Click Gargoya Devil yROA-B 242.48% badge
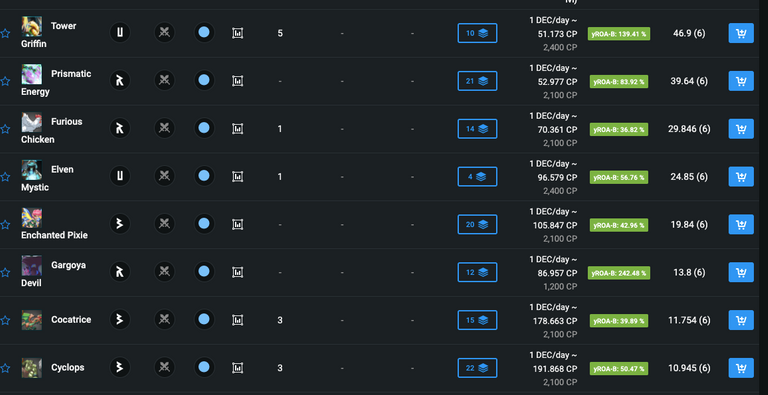The image size is (768, 395). click(x=619, y=272)
